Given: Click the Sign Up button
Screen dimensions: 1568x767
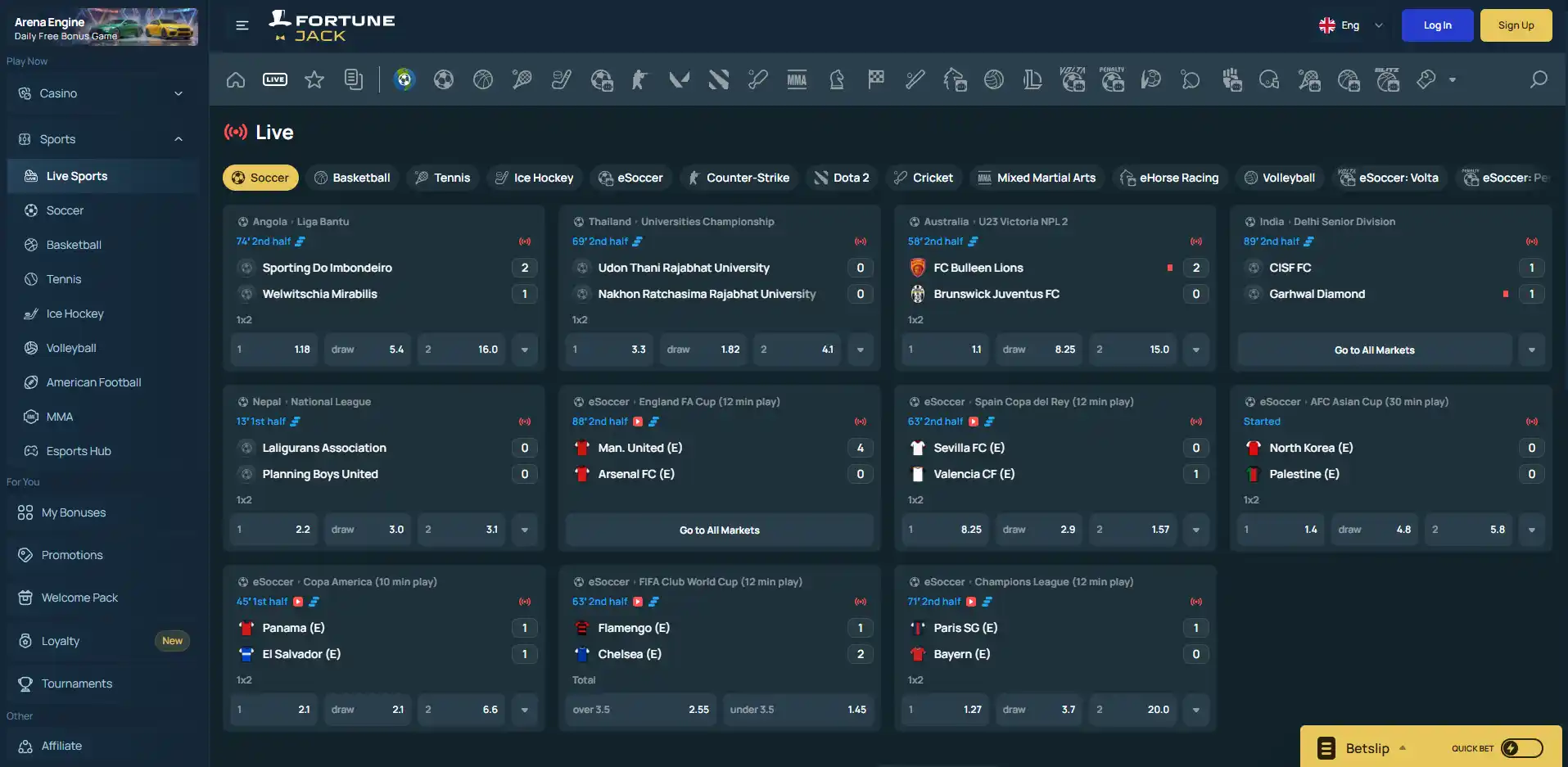Looking at the screenshot, I should (x=1516, y=25).
